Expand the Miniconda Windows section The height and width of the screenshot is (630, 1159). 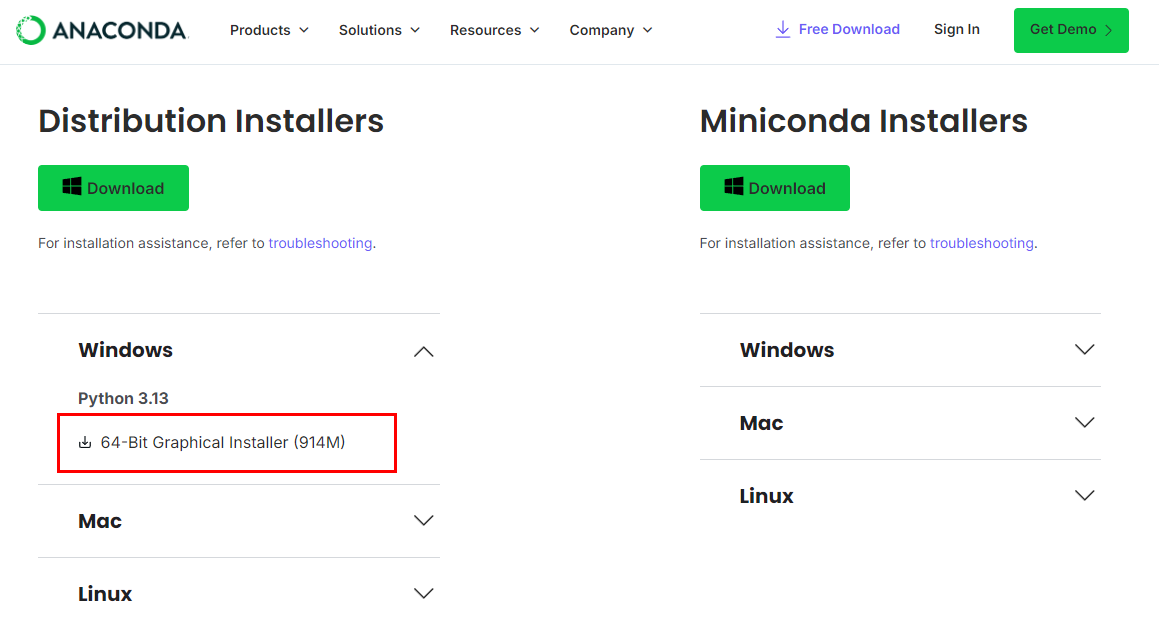1084,350
